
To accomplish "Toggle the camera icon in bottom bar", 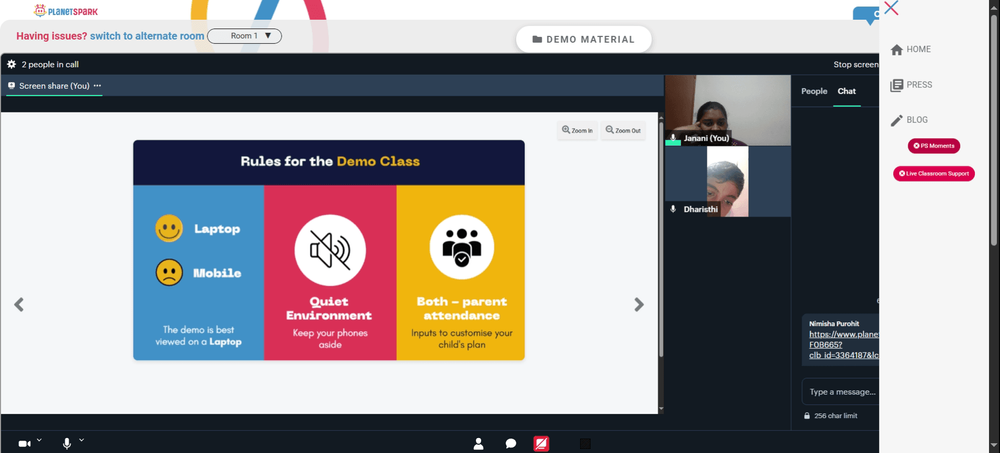I will pyautogui.click(x=24, y=443).
